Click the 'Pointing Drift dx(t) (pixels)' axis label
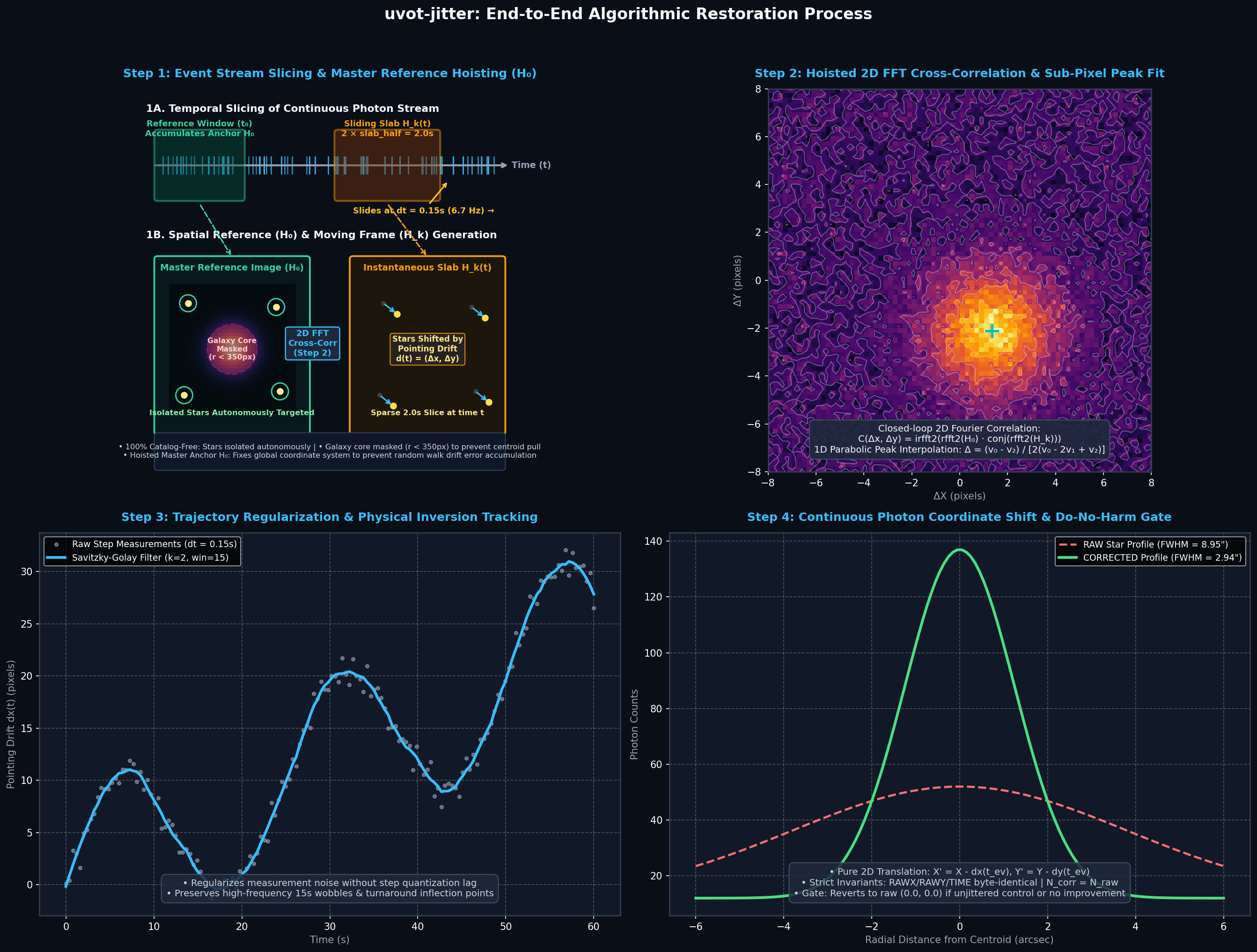Image resolution: width=1257 pixels, height=952 pixels. [x=11, y=724]
